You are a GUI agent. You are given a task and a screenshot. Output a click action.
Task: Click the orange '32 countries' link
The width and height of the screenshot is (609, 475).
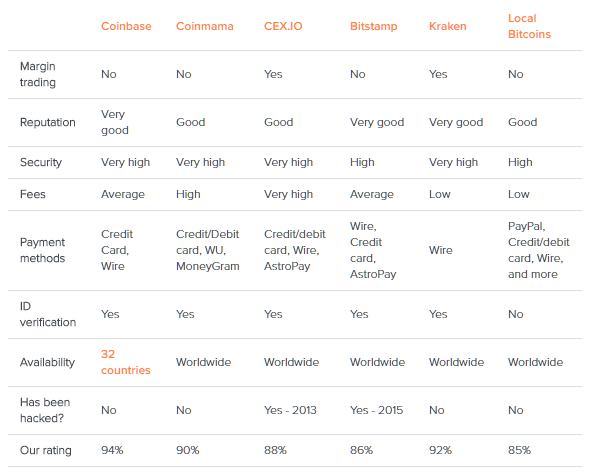coord(126,362)
